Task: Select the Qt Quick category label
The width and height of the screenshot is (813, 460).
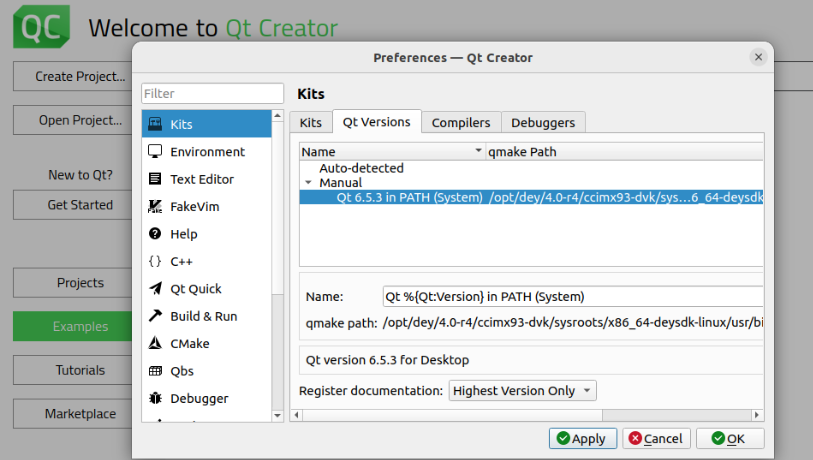Action: [x=195, y=289]
